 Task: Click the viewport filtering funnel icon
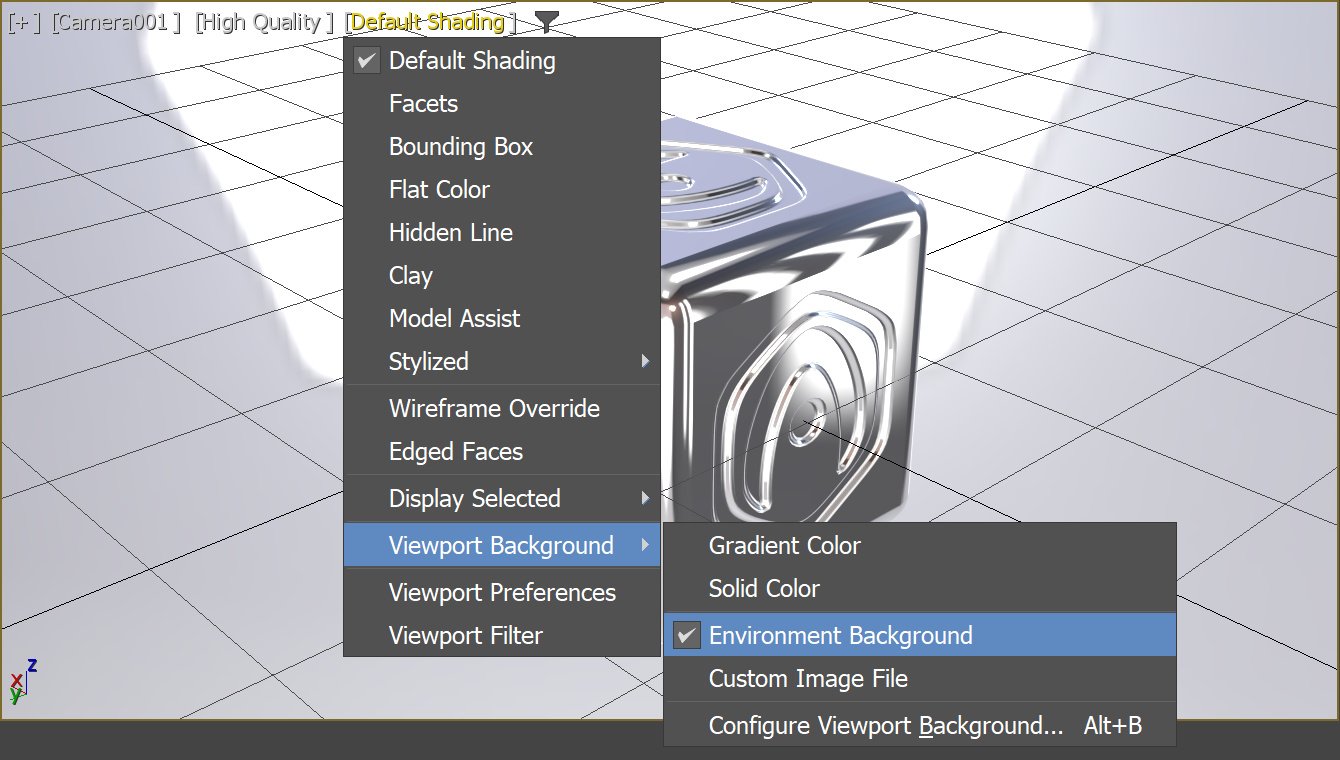(546, 20)
